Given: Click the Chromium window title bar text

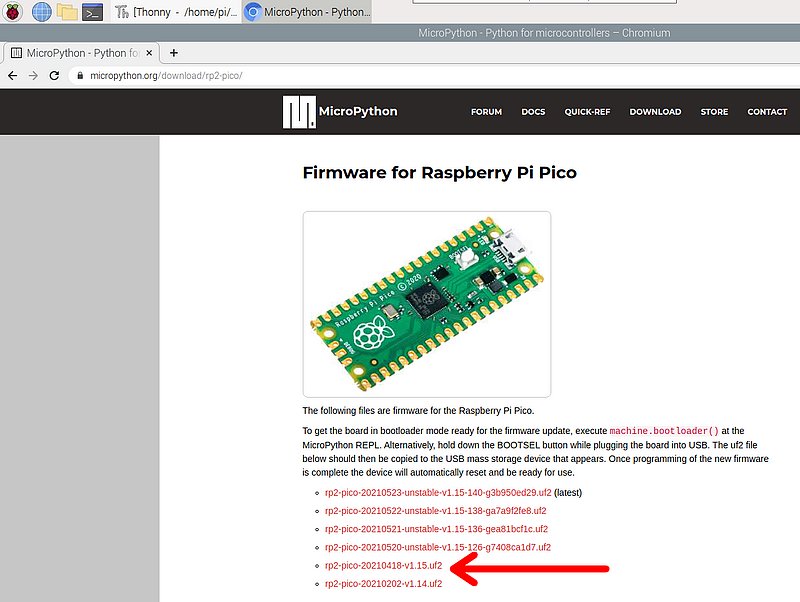Looking at the screenshot, I should point(544,33).
